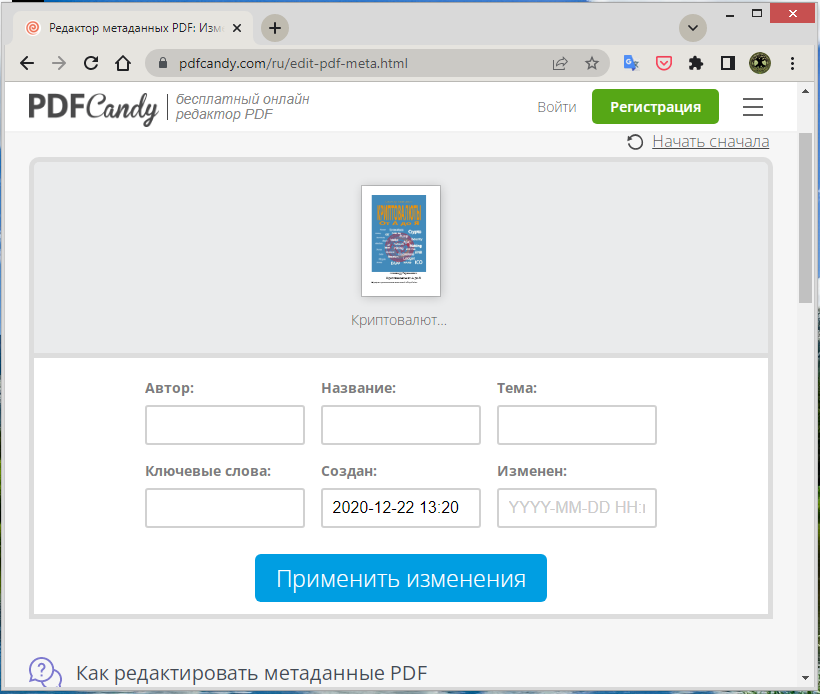Open the Google Translate extension

631,63
